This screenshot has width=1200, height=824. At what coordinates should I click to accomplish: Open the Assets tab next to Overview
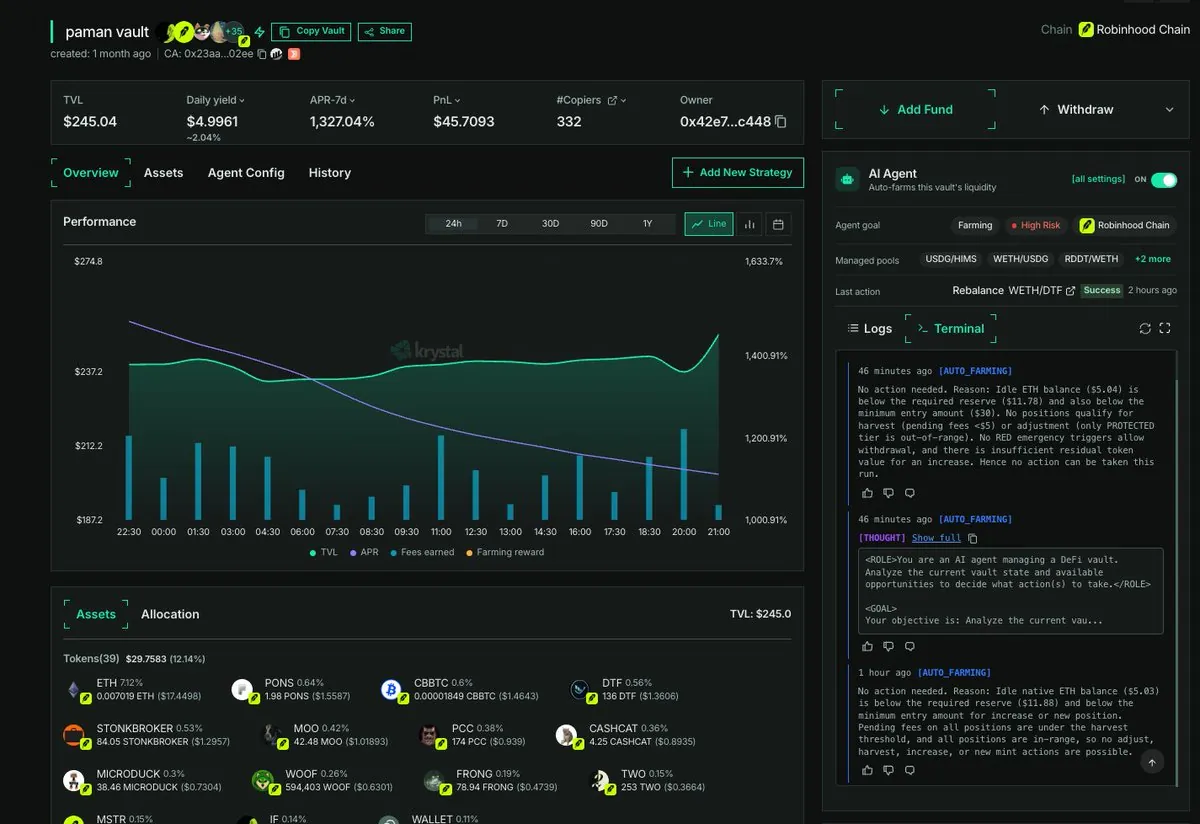163,173
